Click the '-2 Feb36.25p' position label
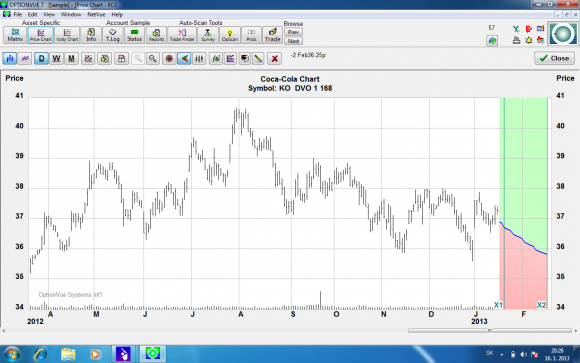Viewport: 580px width, 363px height. 308,55
